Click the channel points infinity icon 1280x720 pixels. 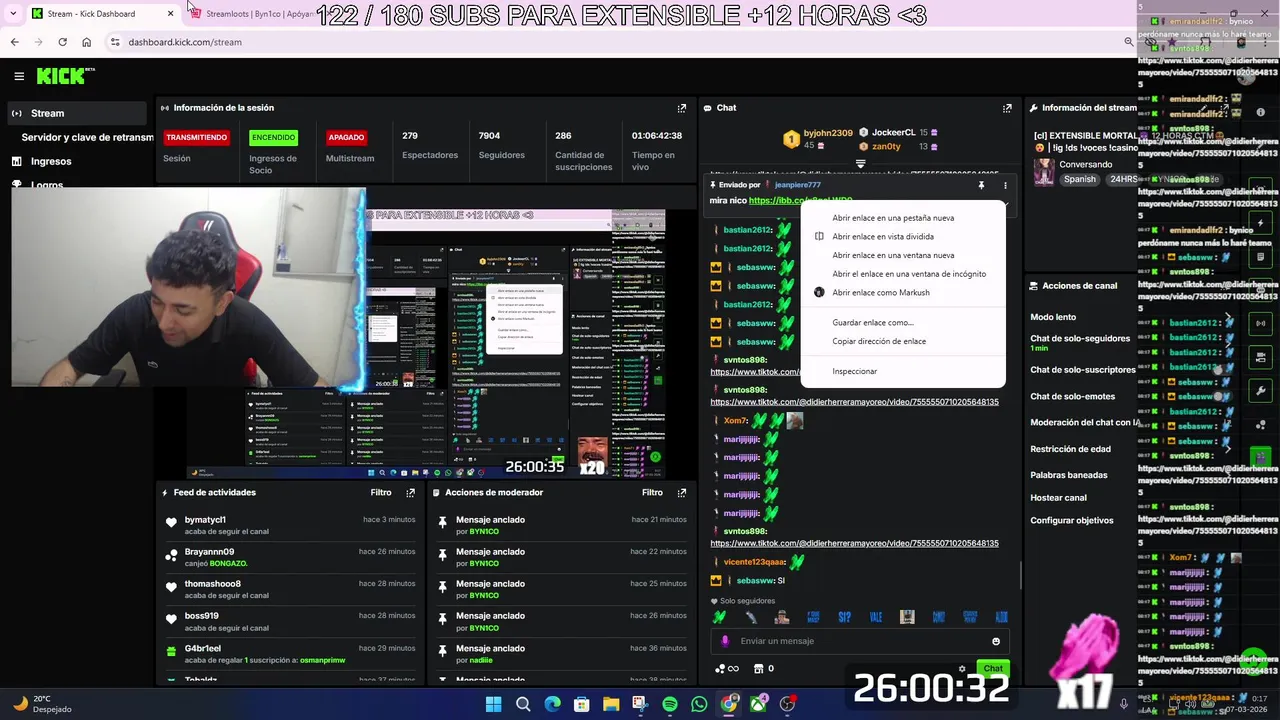pos(727,669)
